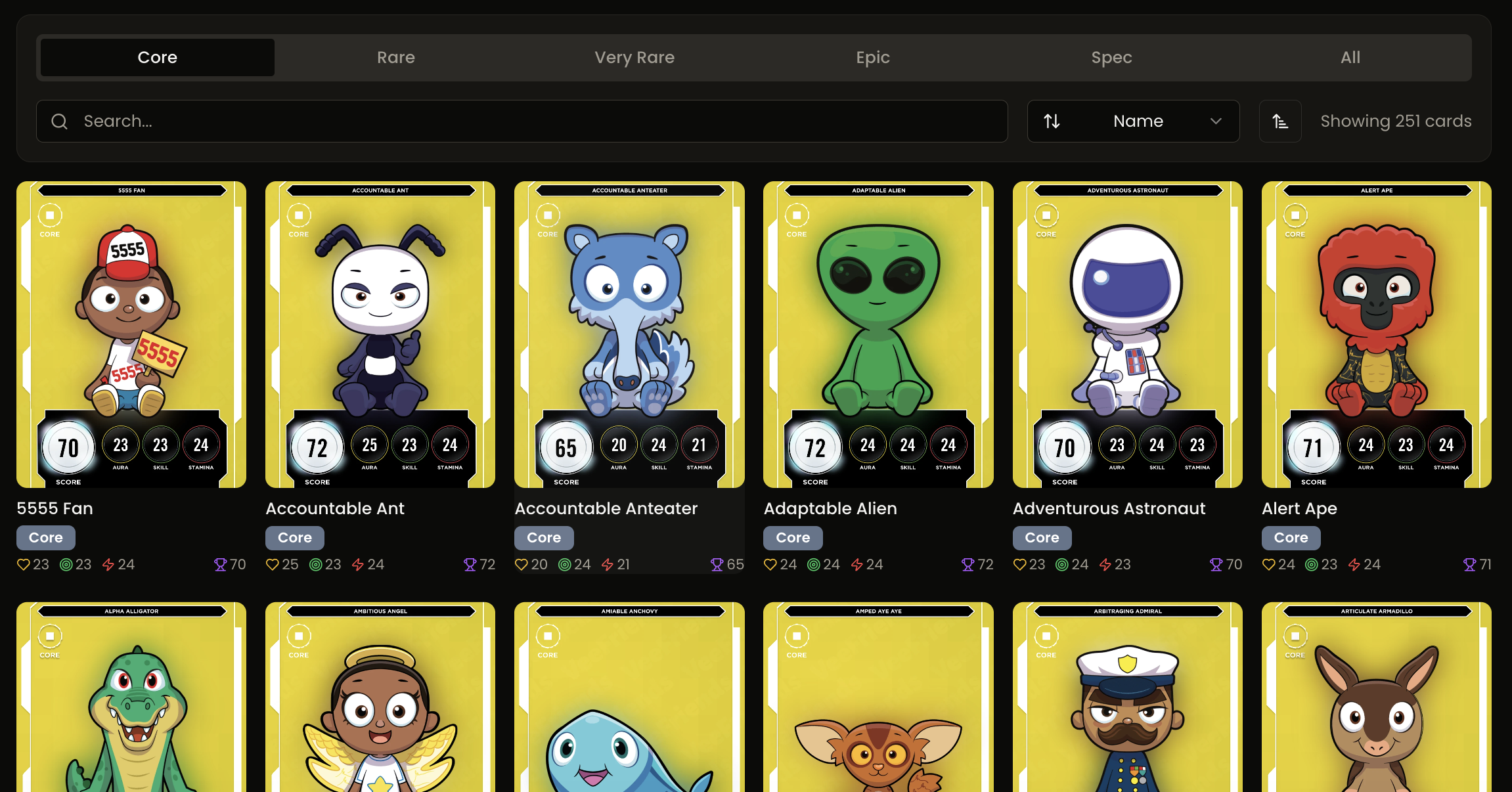Click target skill icon for Adventurous Astronaut
The height and width of the screenshot is (792, 1512).
(x=1062, y=565)
